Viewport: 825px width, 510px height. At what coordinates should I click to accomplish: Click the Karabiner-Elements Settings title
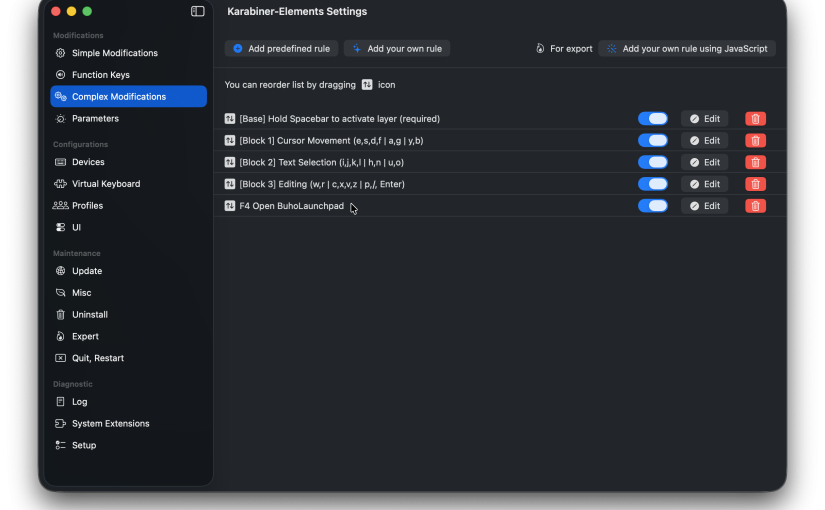coord(297,11)
